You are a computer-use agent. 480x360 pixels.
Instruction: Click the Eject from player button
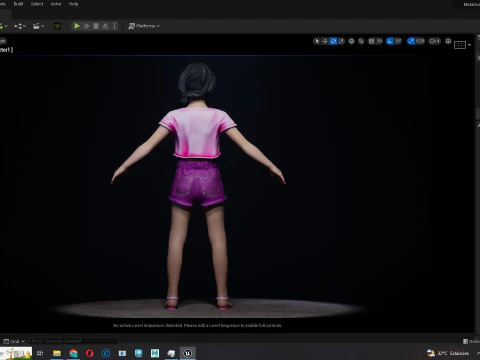coord(105,26)
